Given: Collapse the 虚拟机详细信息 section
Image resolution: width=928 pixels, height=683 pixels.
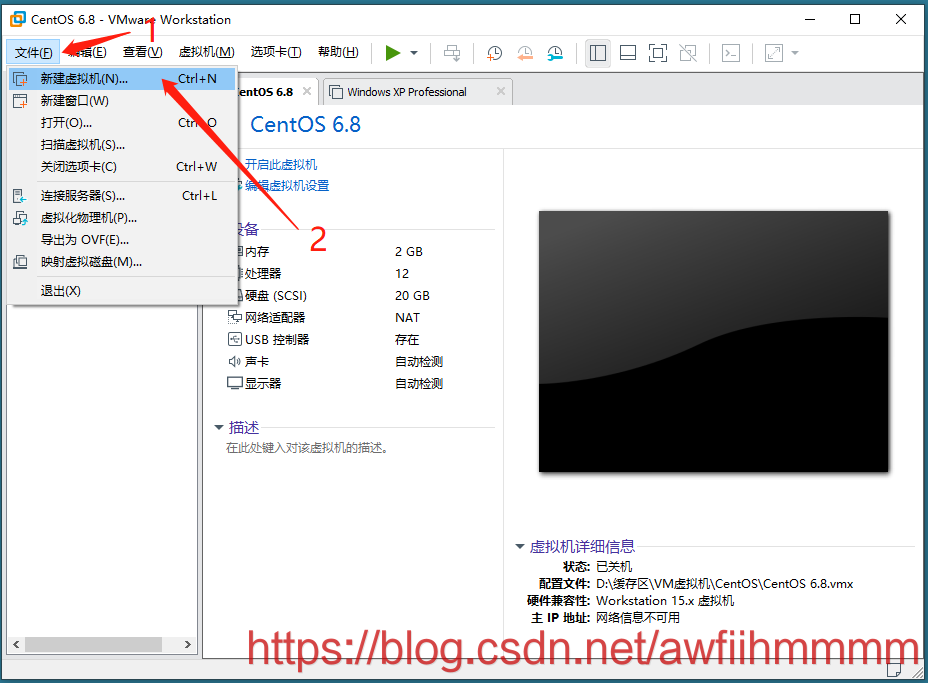Looking at the screenshot, I should [520, 546].
